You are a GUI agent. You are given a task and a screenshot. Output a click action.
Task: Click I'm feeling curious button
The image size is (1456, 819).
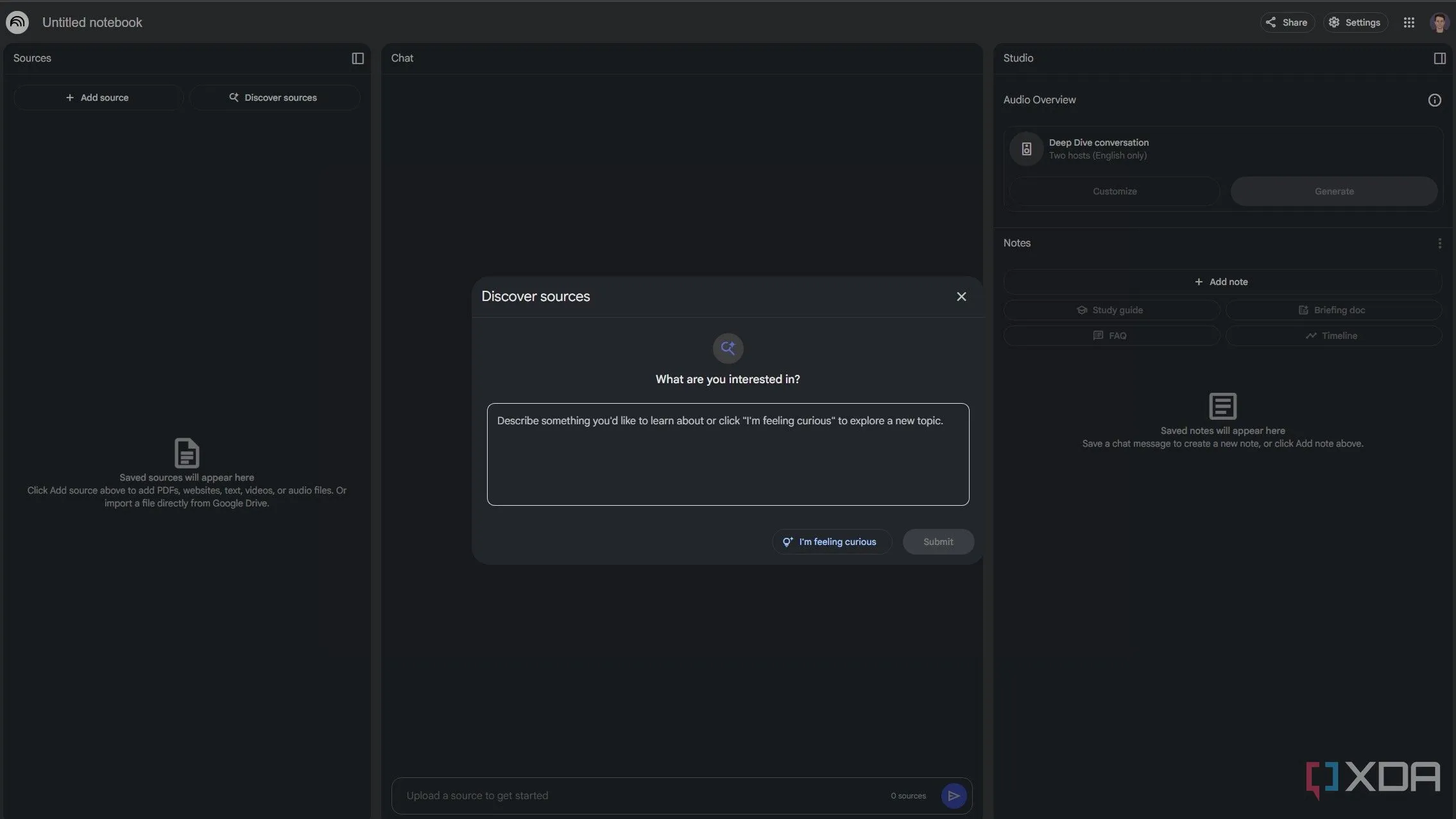coord(831,542)
